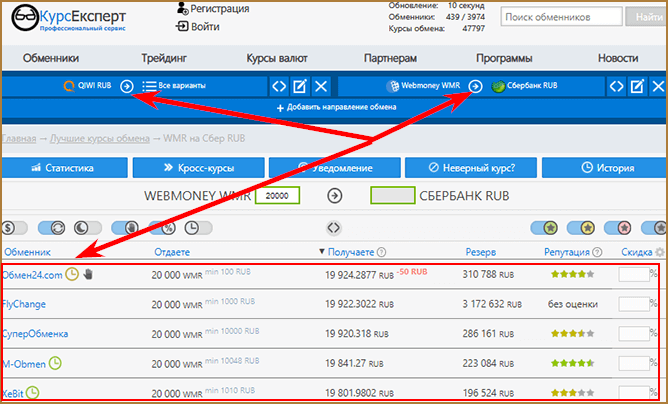Open the СуперОбменка exchanger link
Viewport: 668px width, 404px height.
[35, 334]
